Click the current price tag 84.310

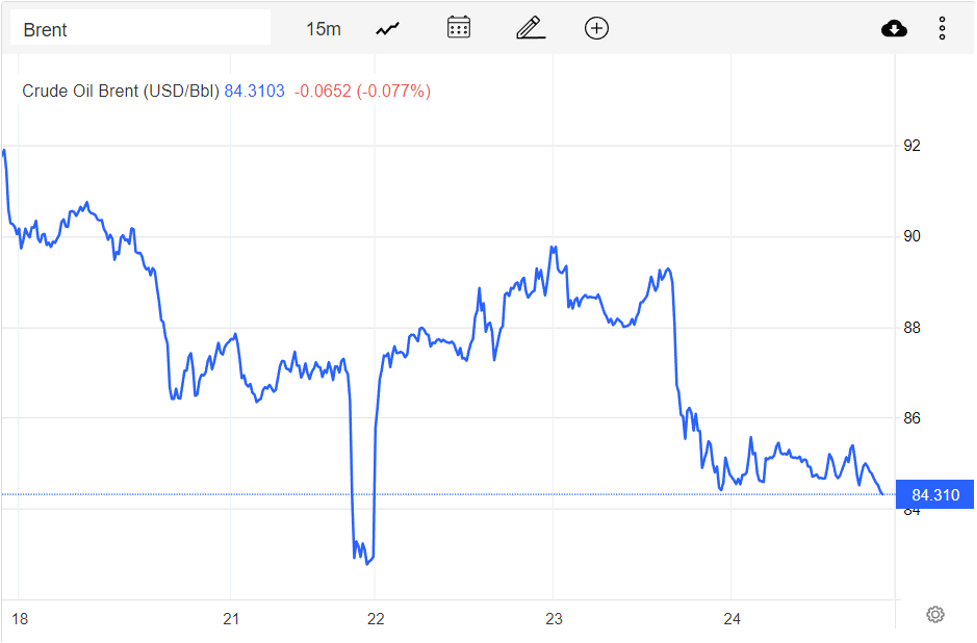click(x=935, y=495)
